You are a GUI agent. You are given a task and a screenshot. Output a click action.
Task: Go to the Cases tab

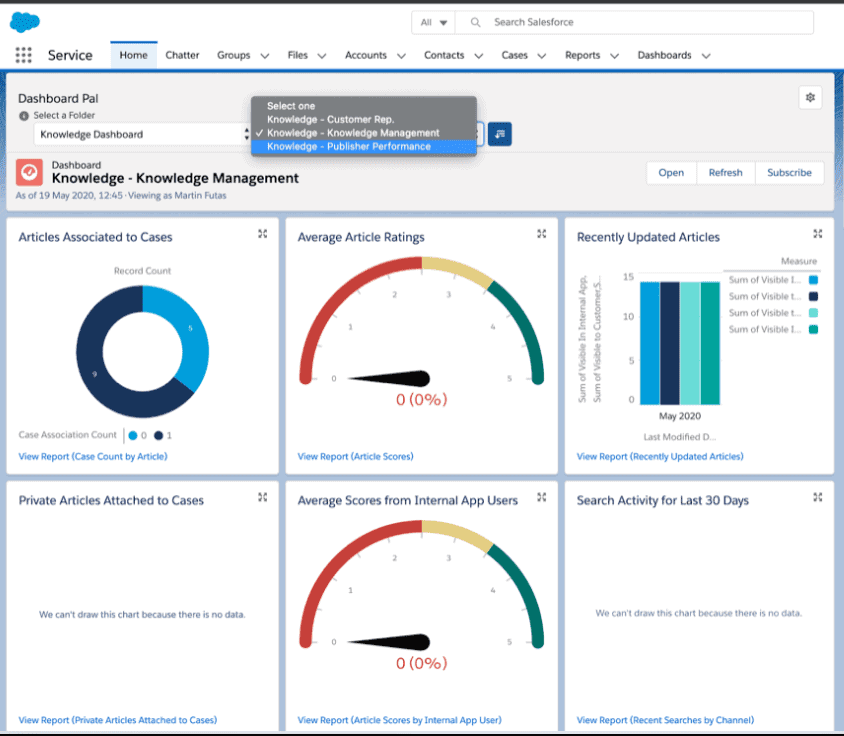click(514, 55)
